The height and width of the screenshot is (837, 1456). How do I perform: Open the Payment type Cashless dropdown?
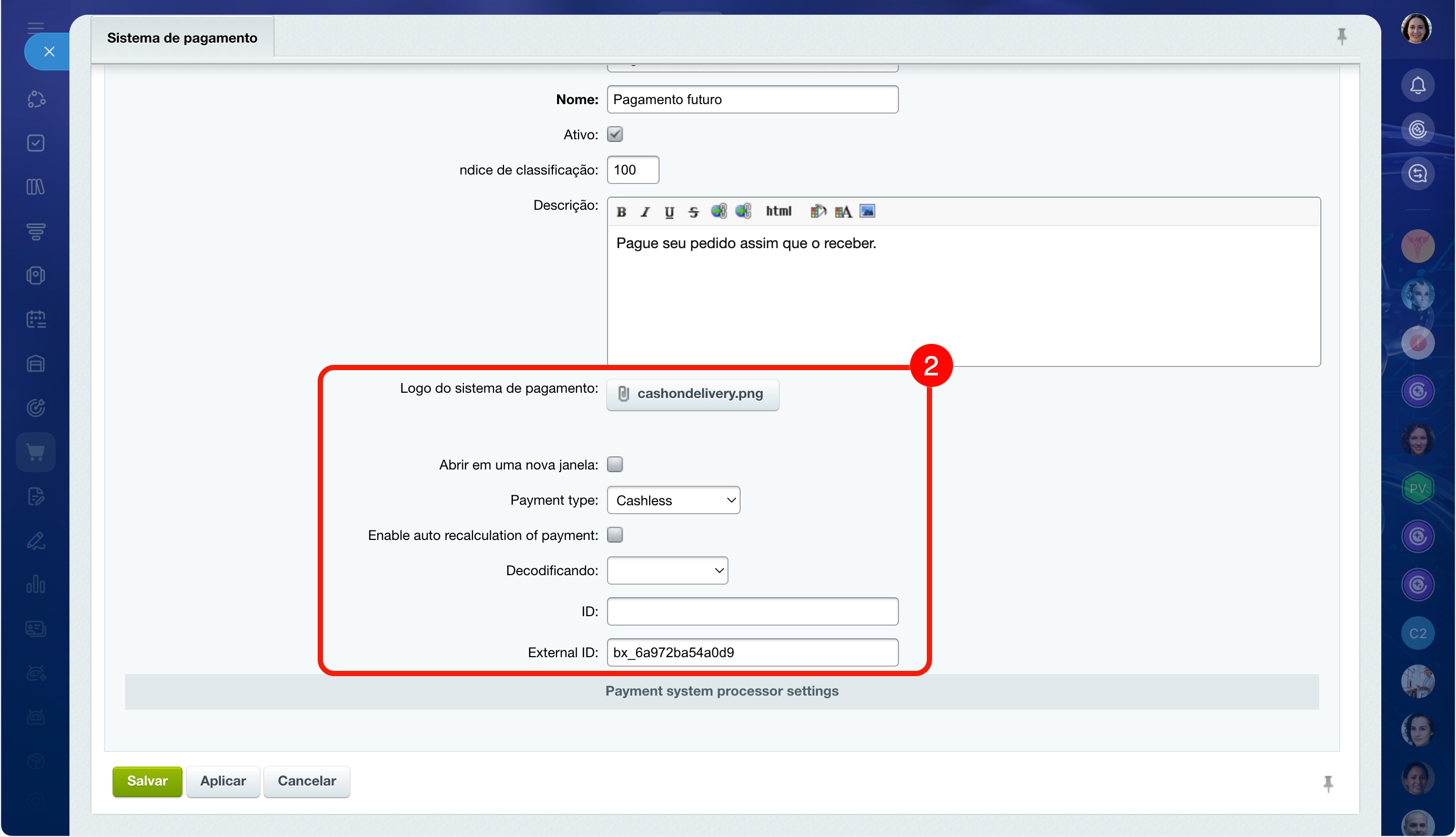[673, 500]
